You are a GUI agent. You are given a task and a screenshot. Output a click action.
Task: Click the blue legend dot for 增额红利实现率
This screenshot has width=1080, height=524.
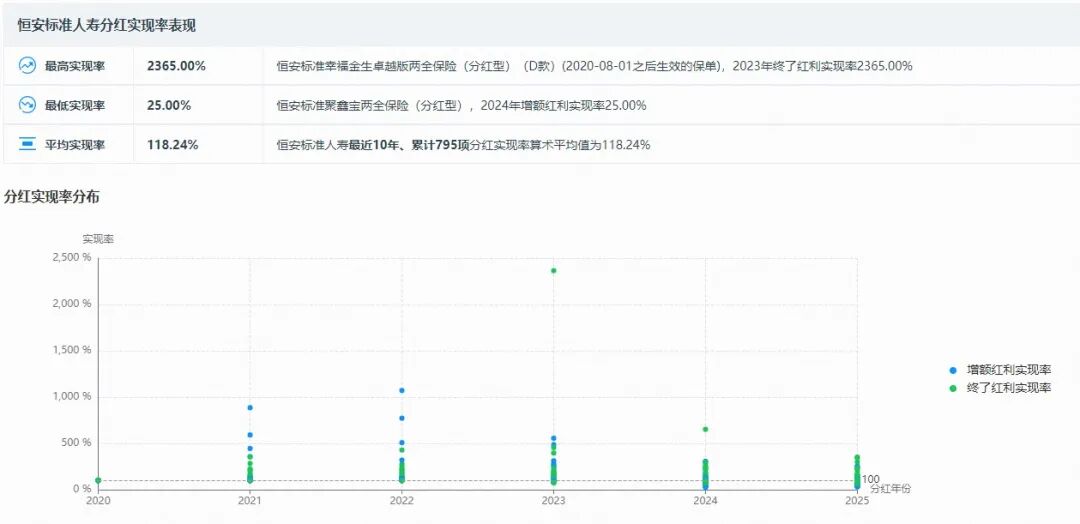click(x=952, y=370)
